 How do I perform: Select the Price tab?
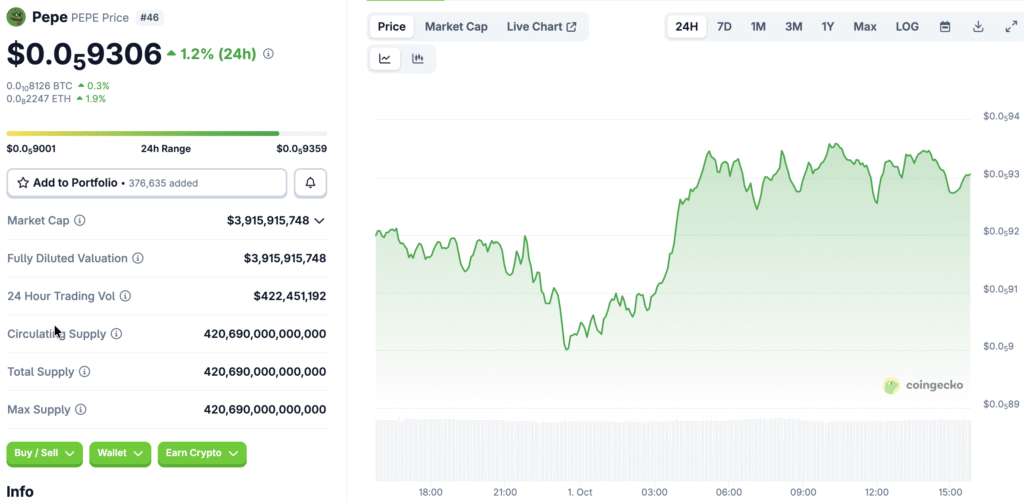pos(391,27)
